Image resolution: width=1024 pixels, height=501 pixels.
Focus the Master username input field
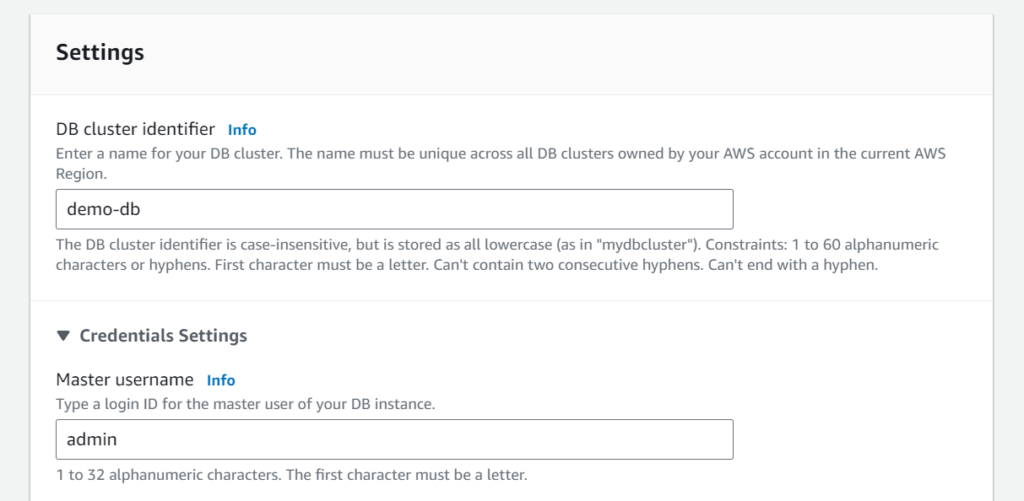click(394, 439)
